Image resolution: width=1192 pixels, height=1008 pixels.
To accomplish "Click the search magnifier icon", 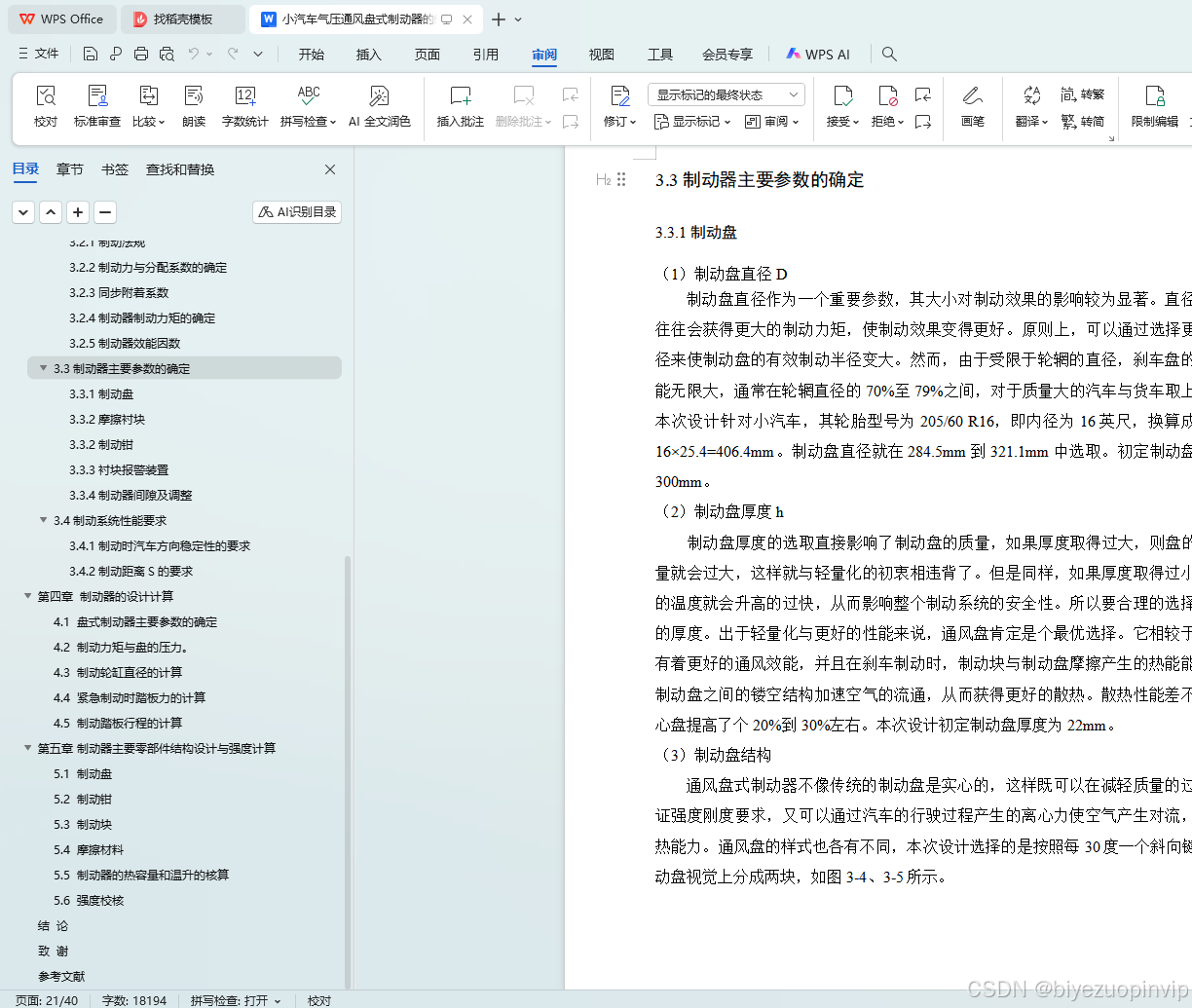I will 889,54.
